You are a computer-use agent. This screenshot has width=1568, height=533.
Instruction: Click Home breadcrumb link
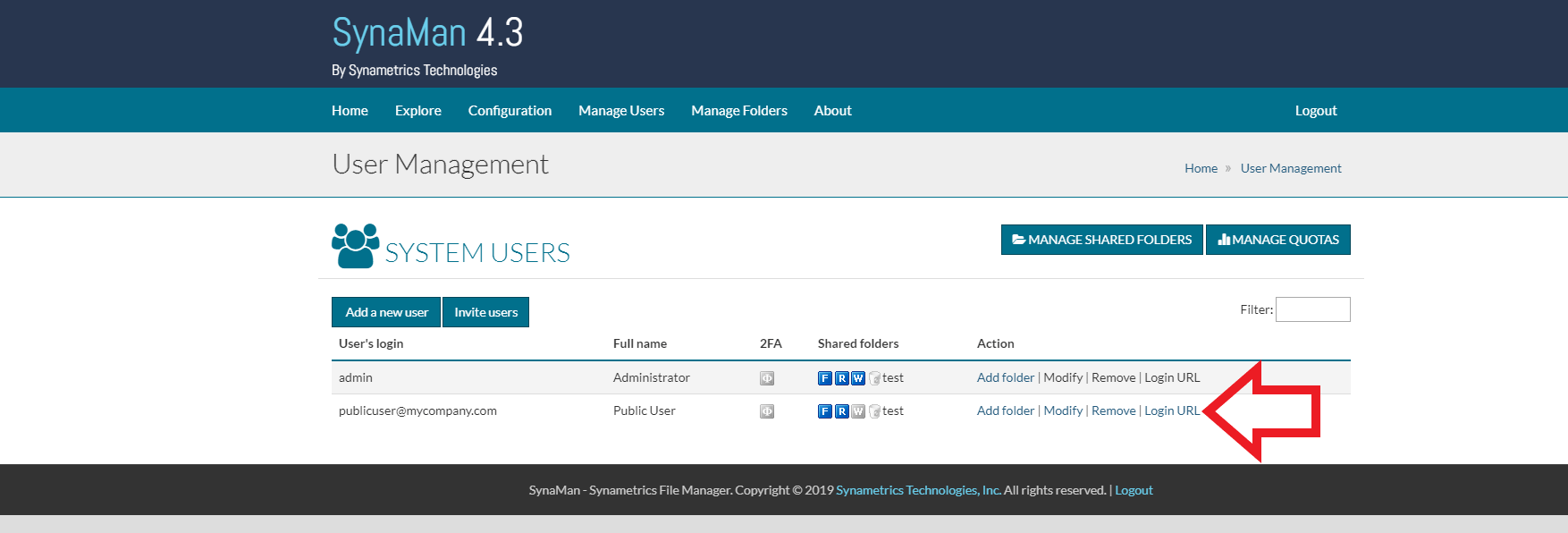tap(1201, 168)
